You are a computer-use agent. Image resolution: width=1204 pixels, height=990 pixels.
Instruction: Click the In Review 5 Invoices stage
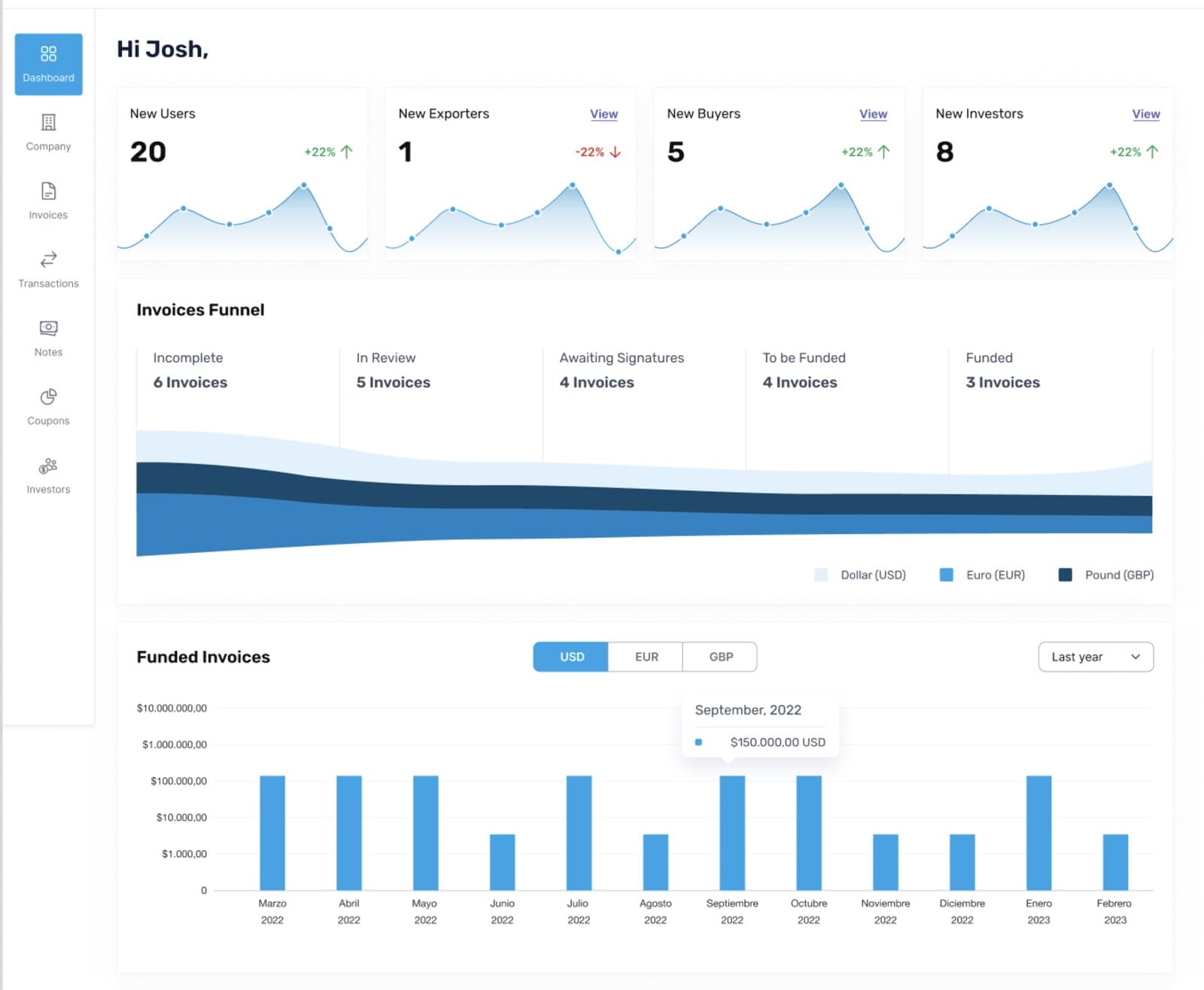tap(394, 370)
